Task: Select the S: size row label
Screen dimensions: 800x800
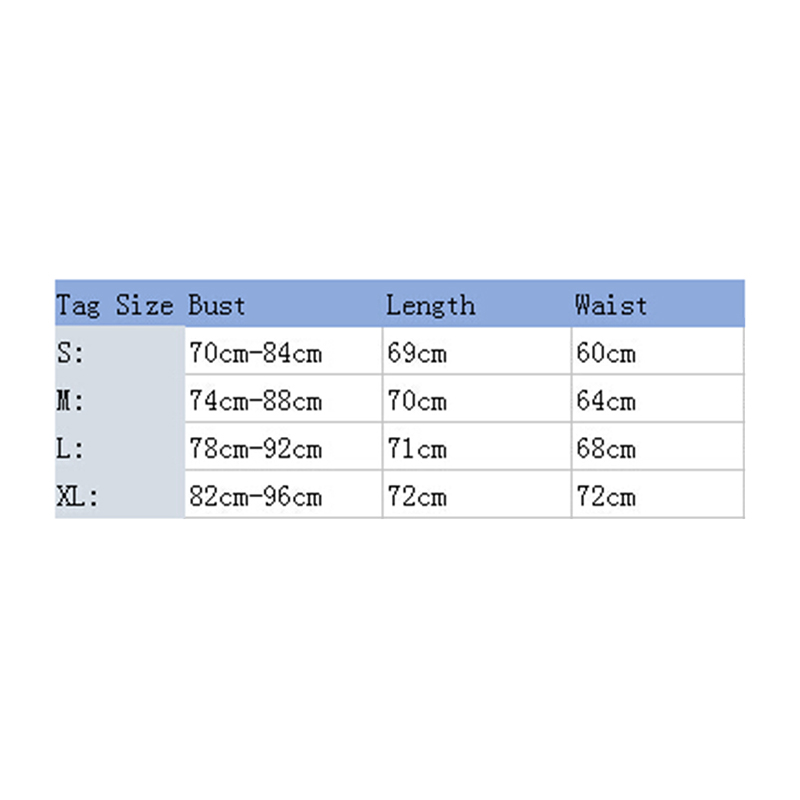Action: point(71,353)
